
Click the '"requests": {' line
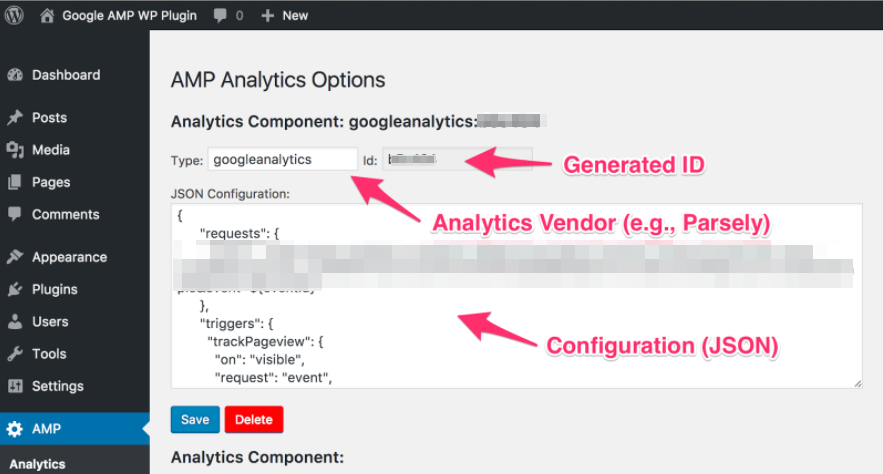[x=239, y=234]
